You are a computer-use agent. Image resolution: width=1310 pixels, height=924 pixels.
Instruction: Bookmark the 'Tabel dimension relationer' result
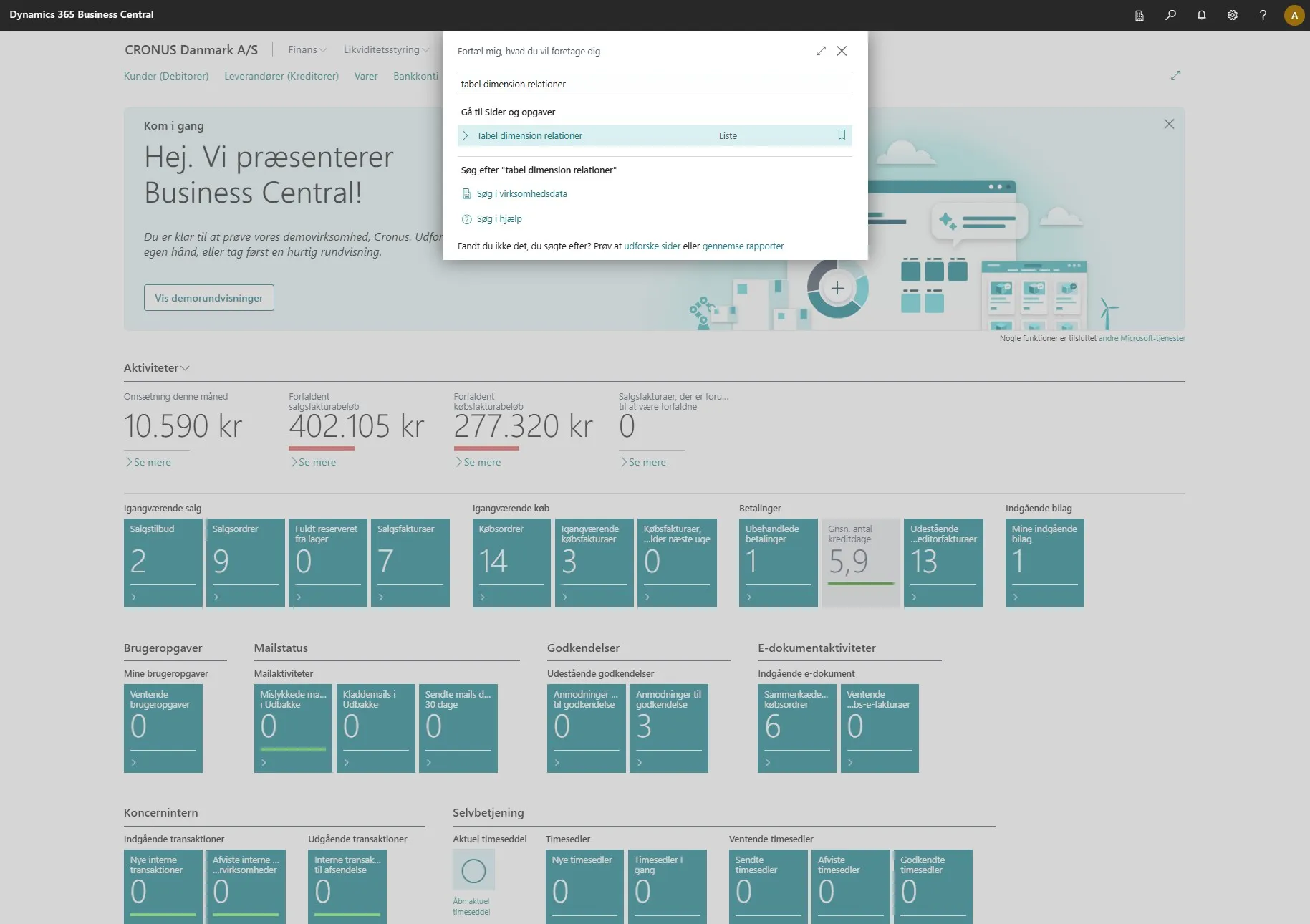pos(842,135)
